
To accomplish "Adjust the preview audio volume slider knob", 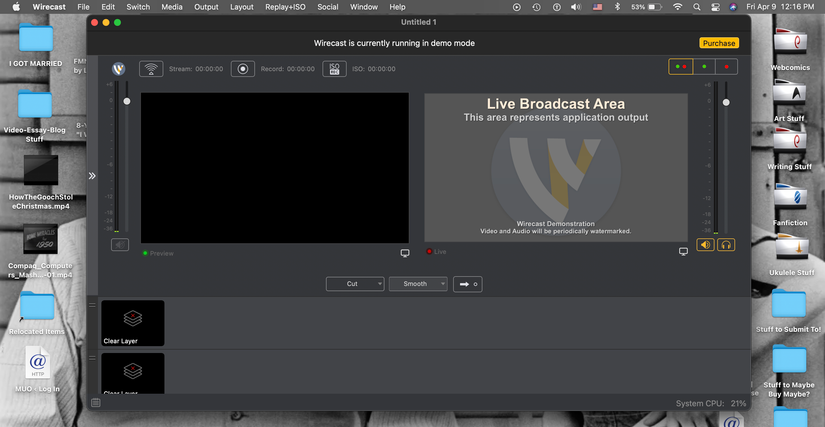I will point(127,101).
